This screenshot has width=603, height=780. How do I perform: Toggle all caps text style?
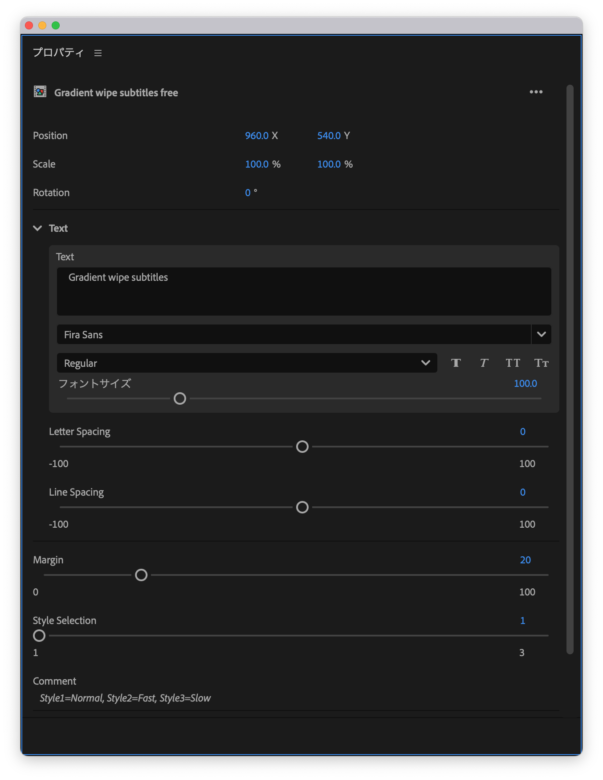click(x=513, y=363)
